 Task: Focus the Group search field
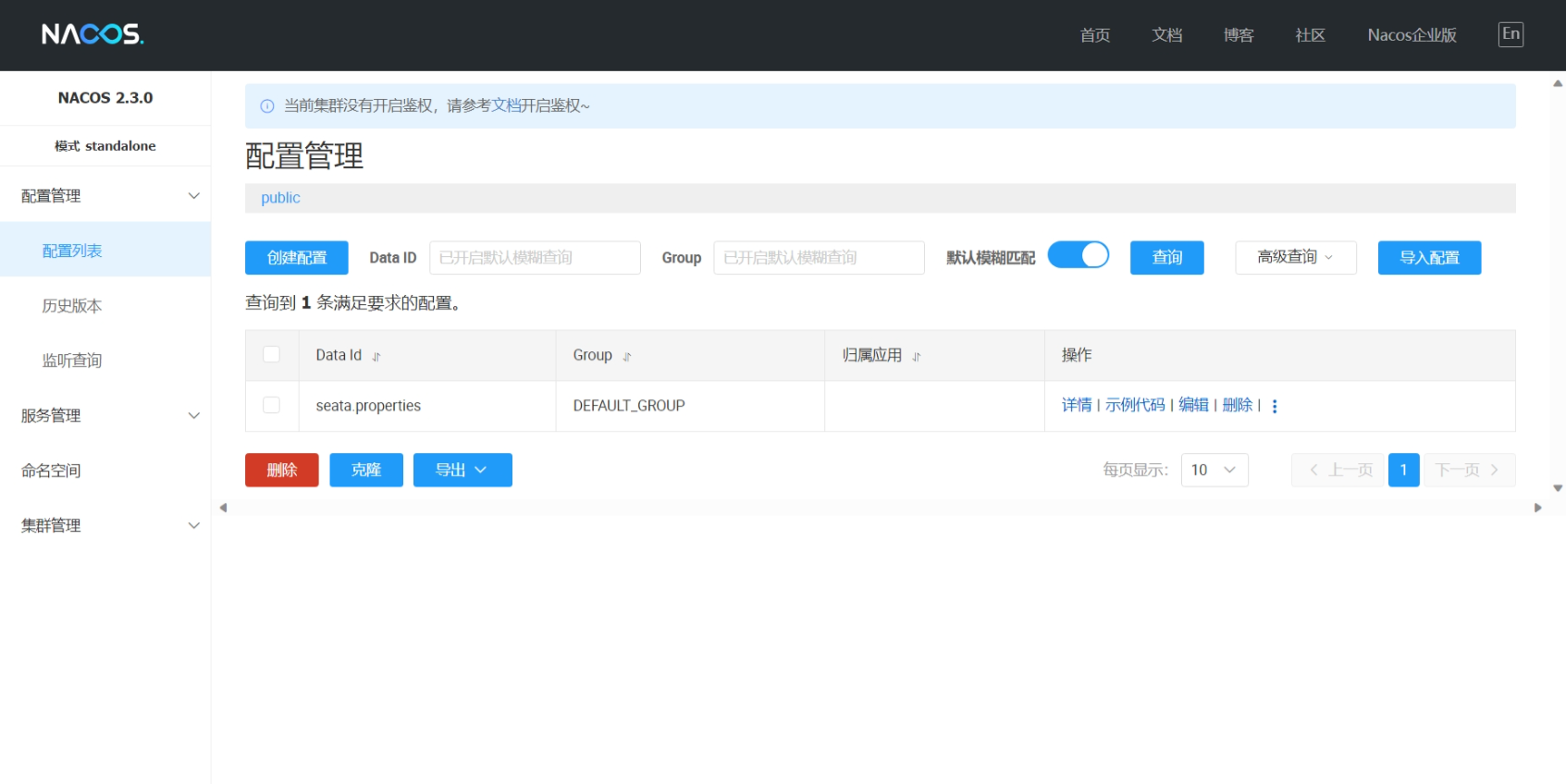click(x=819, y=257)
